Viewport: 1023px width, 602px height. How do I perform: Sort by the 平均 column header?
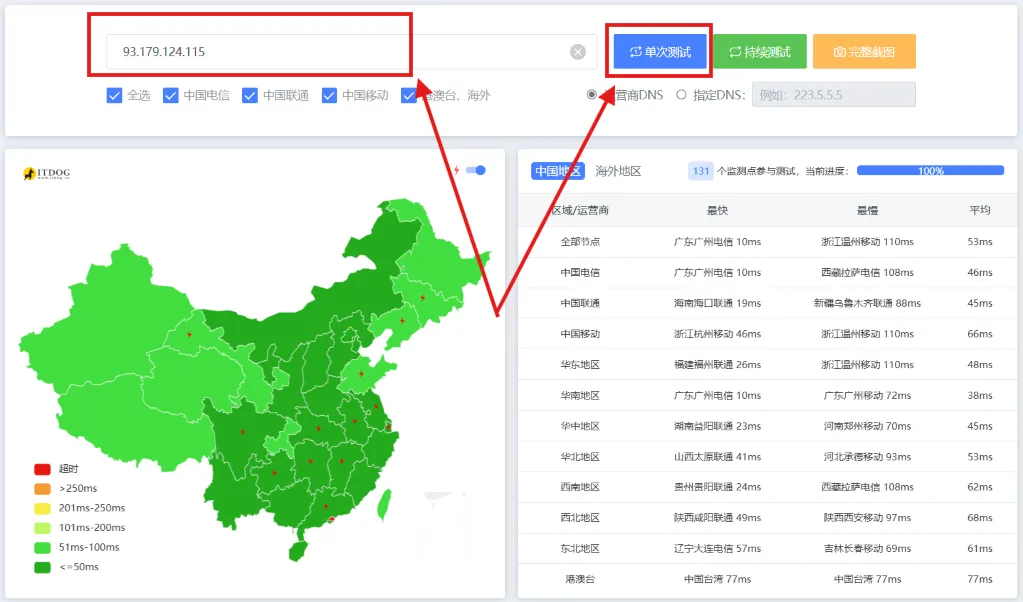click(980, 210)
